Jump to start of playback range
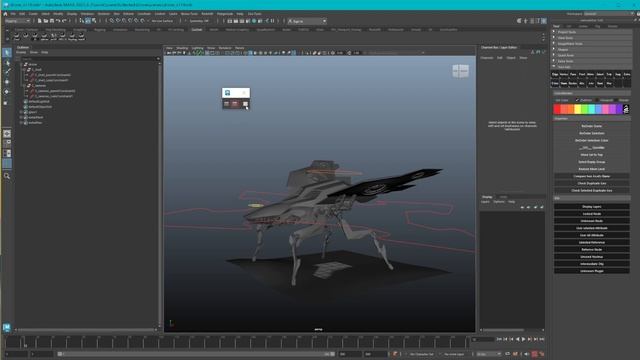The height and width of the screenshot is (360, 640). point(499,339)
